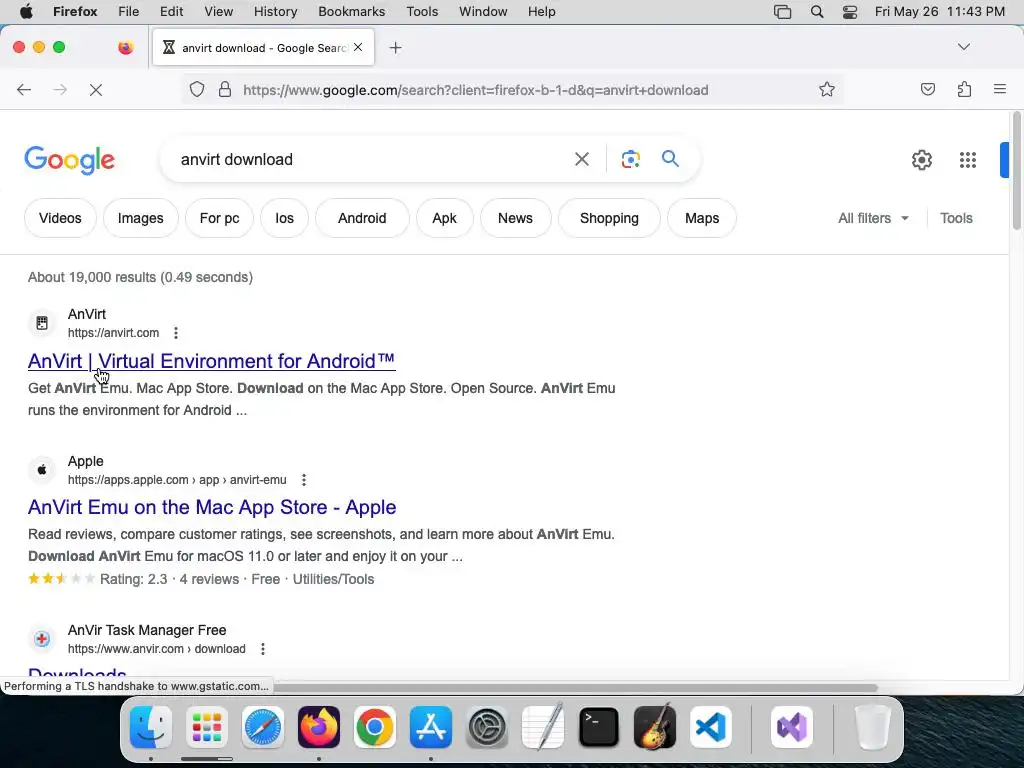Filter results by Images
Viewport: 1024px width, 768px height.
coord(140,218)
